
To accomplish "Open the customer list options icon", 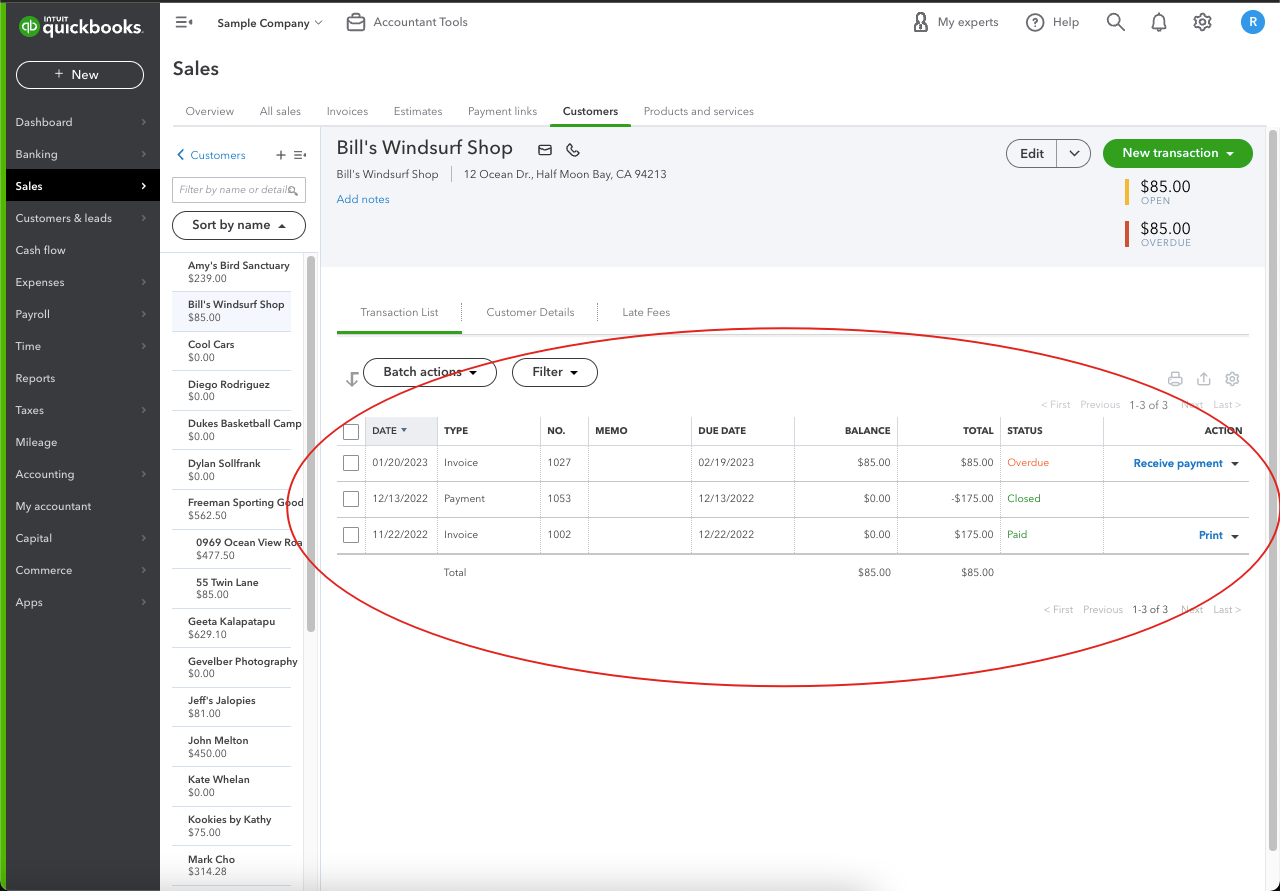I will 300,155.
